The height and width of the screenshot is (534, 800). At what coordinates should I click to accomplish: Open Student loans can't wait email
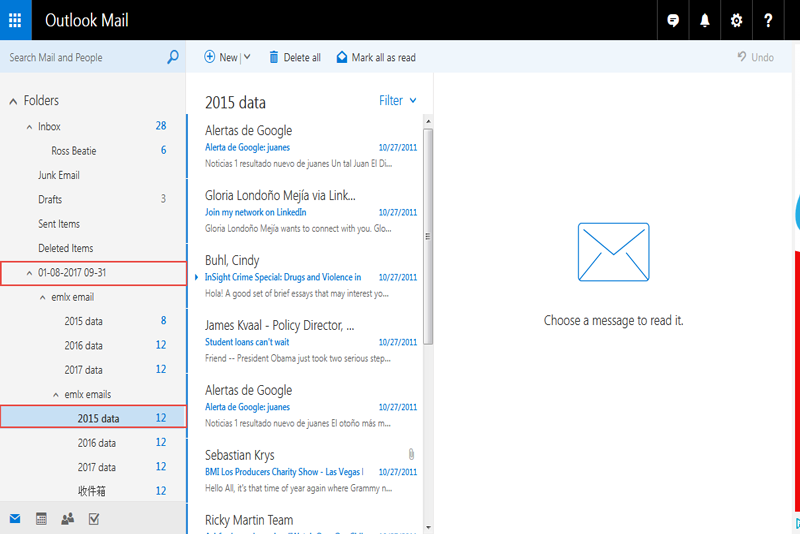pyautogui.click(x=305, y=341)
